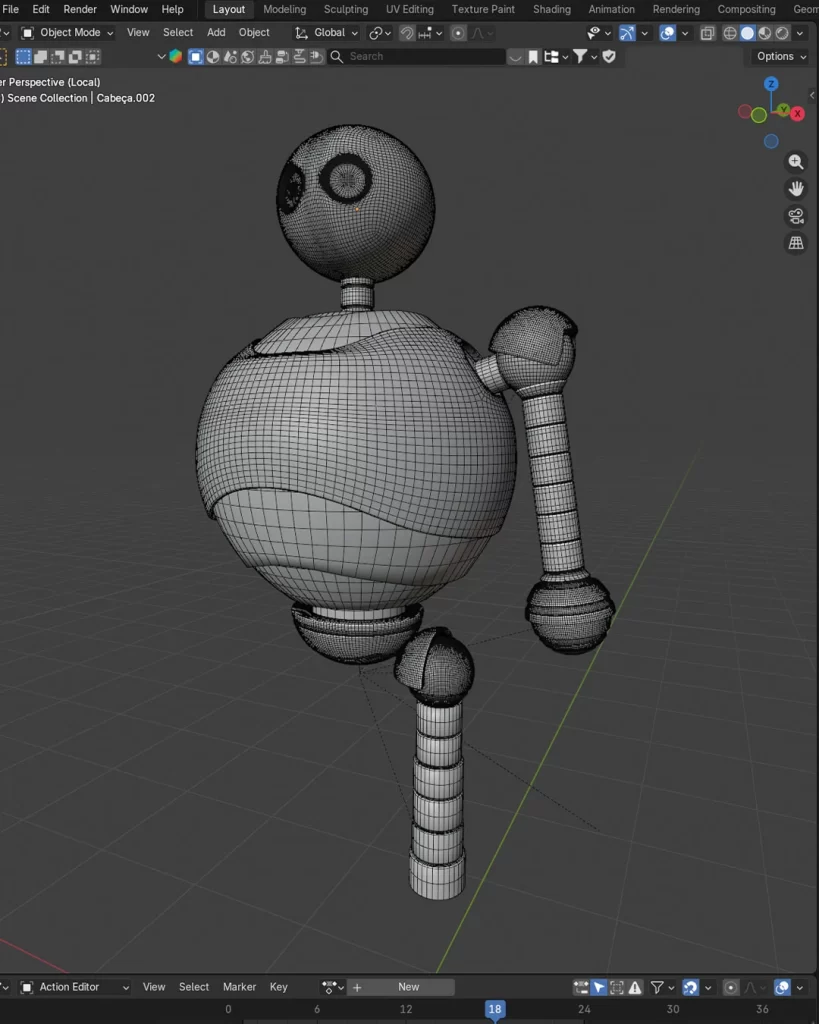The height and width of the screenshot is (1024, 819).
Task: Enable proportional editing in viewport header
Action: 458,33
